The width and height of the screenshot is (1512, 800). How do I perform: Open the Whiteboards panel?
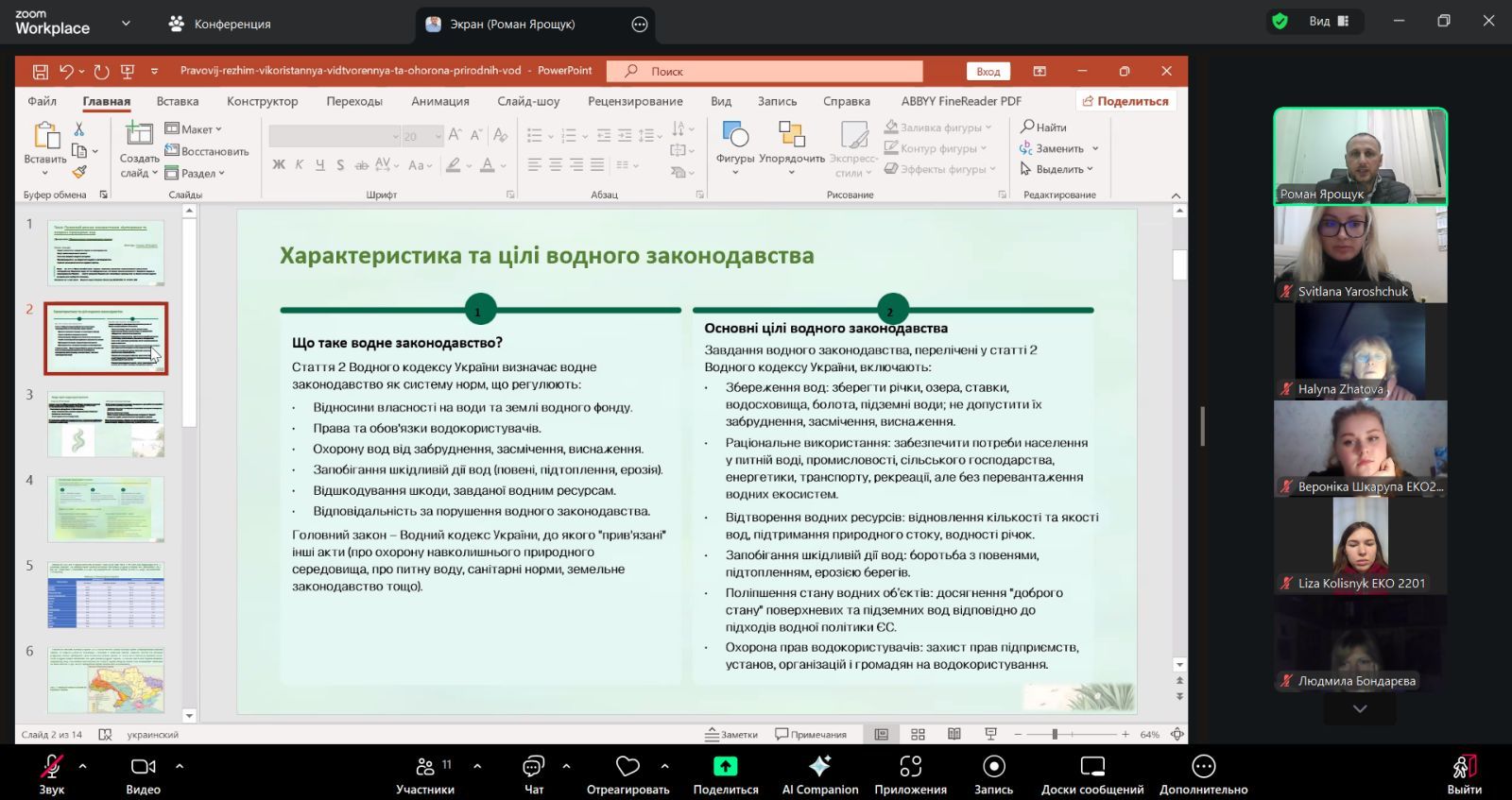pos(1091,767)
